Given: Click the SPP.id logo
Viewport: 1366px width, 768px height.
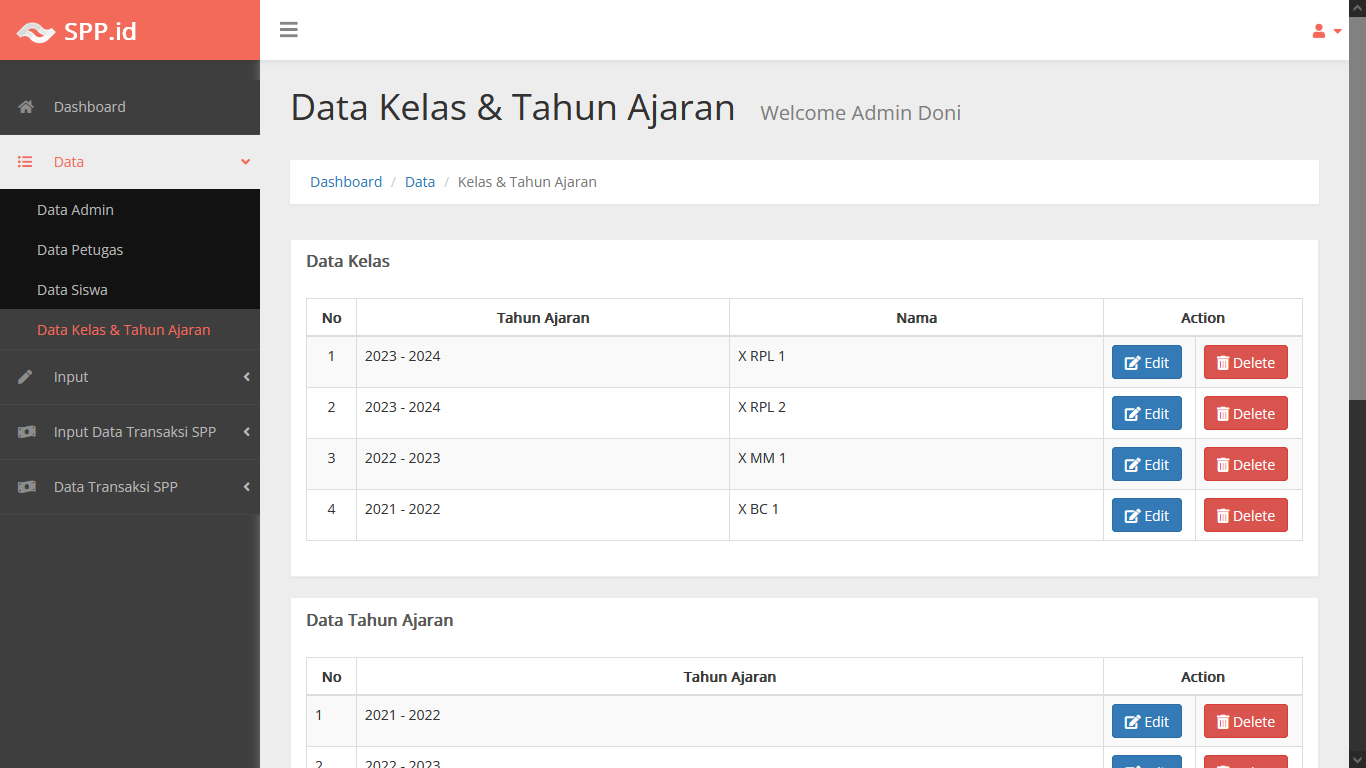Looking at the screenshot, I should (77, 31).
